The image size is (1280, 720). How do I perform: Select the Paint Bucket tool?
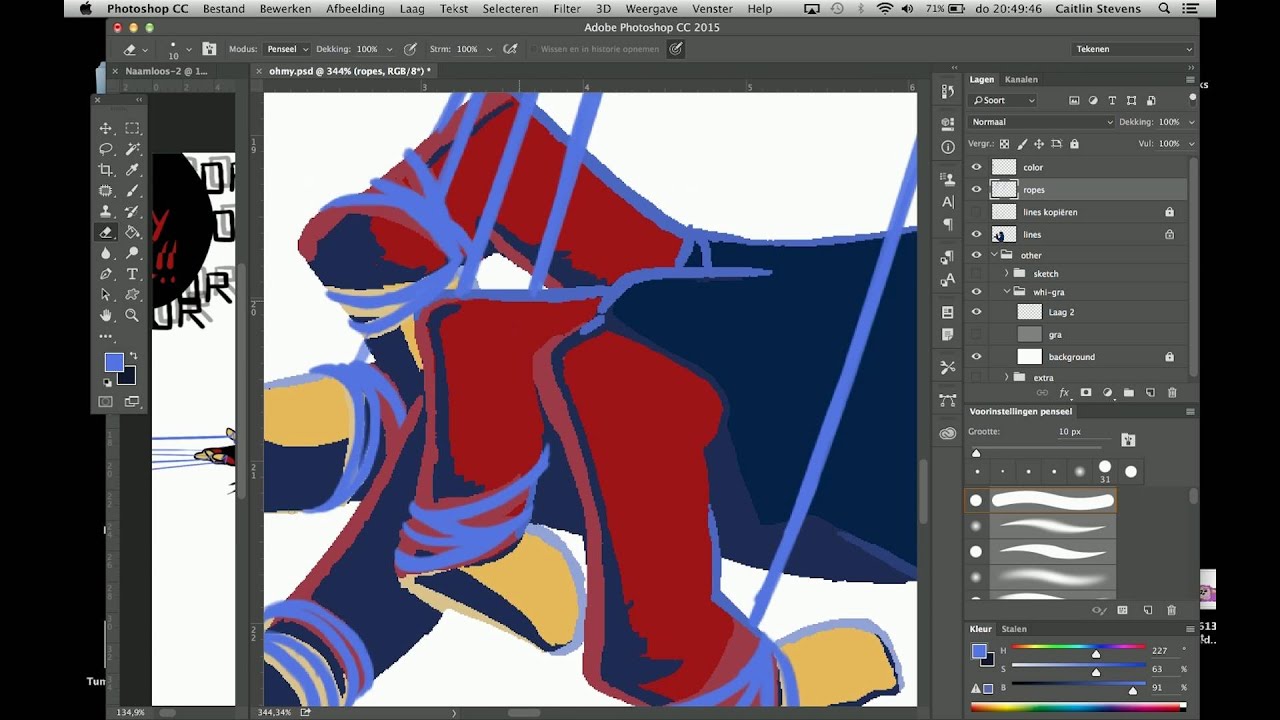point(132,232)
